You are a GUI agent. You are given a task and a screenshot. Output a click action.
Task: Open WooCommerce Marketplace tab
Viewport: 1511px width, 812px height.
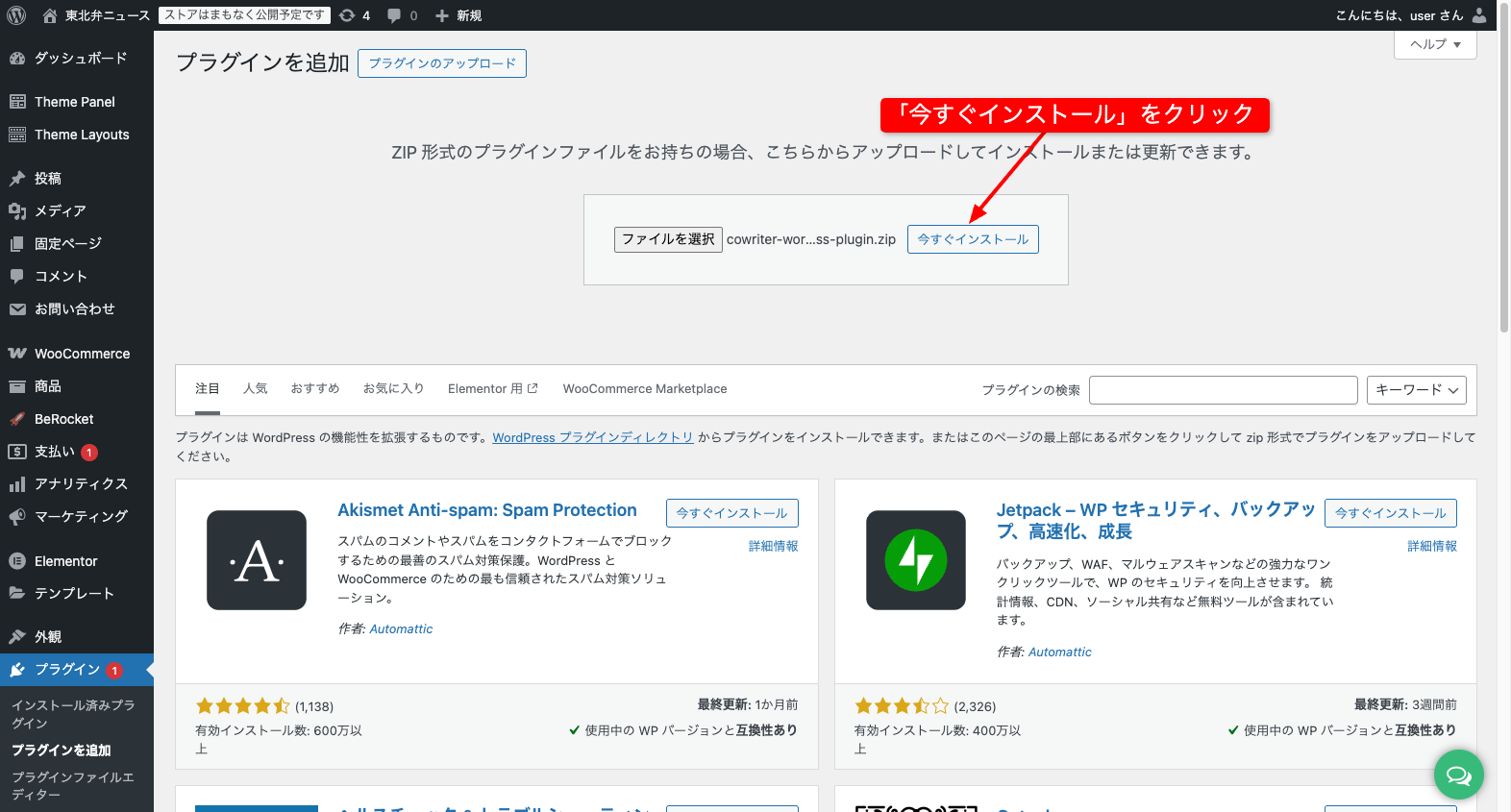coord(645,389)
